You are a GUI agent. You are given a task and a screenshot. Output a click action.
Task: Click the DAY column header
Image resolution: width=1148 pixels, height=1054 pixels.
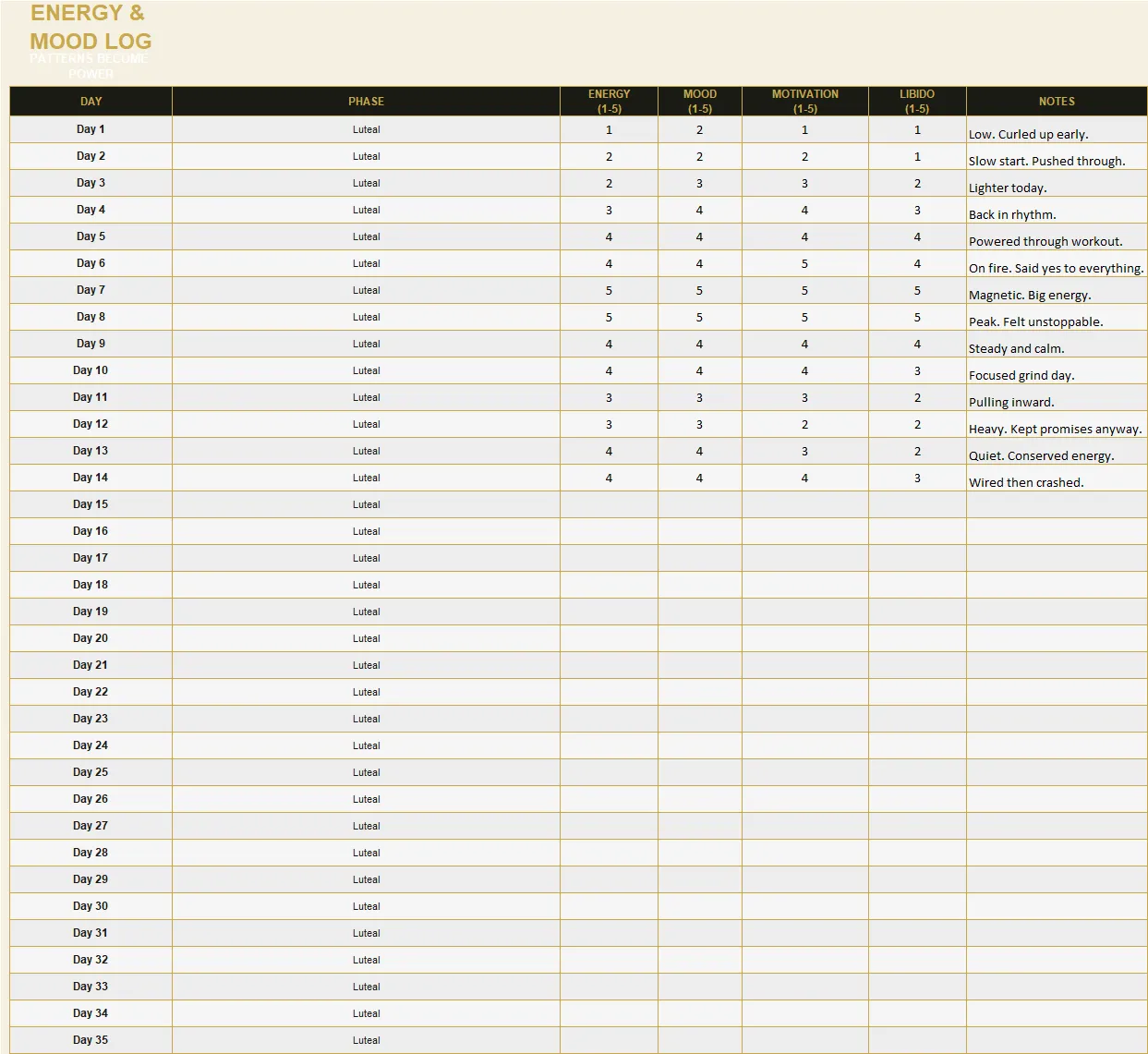[91, 102]
